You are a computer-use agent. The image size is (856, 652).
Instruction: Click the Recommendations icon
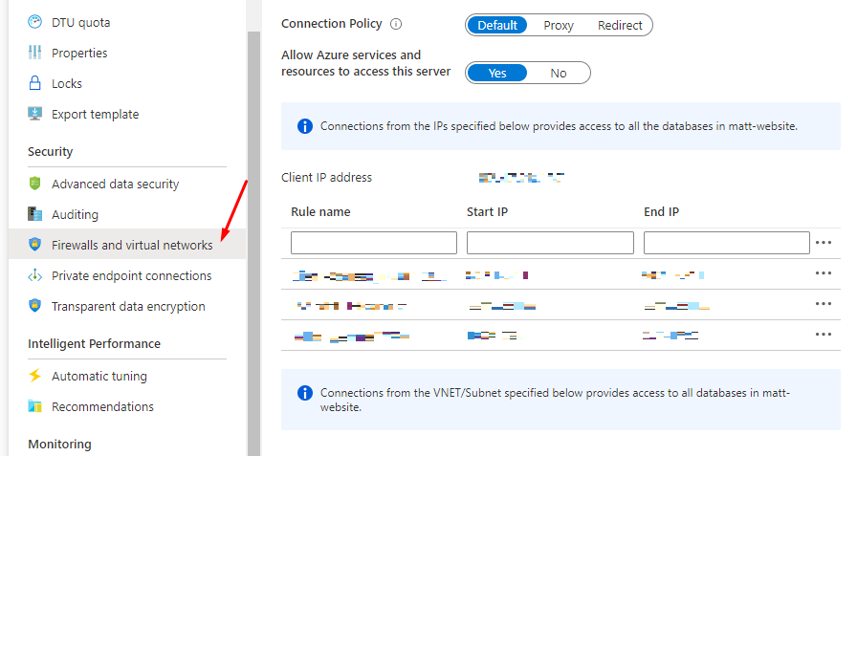[37, 406]
